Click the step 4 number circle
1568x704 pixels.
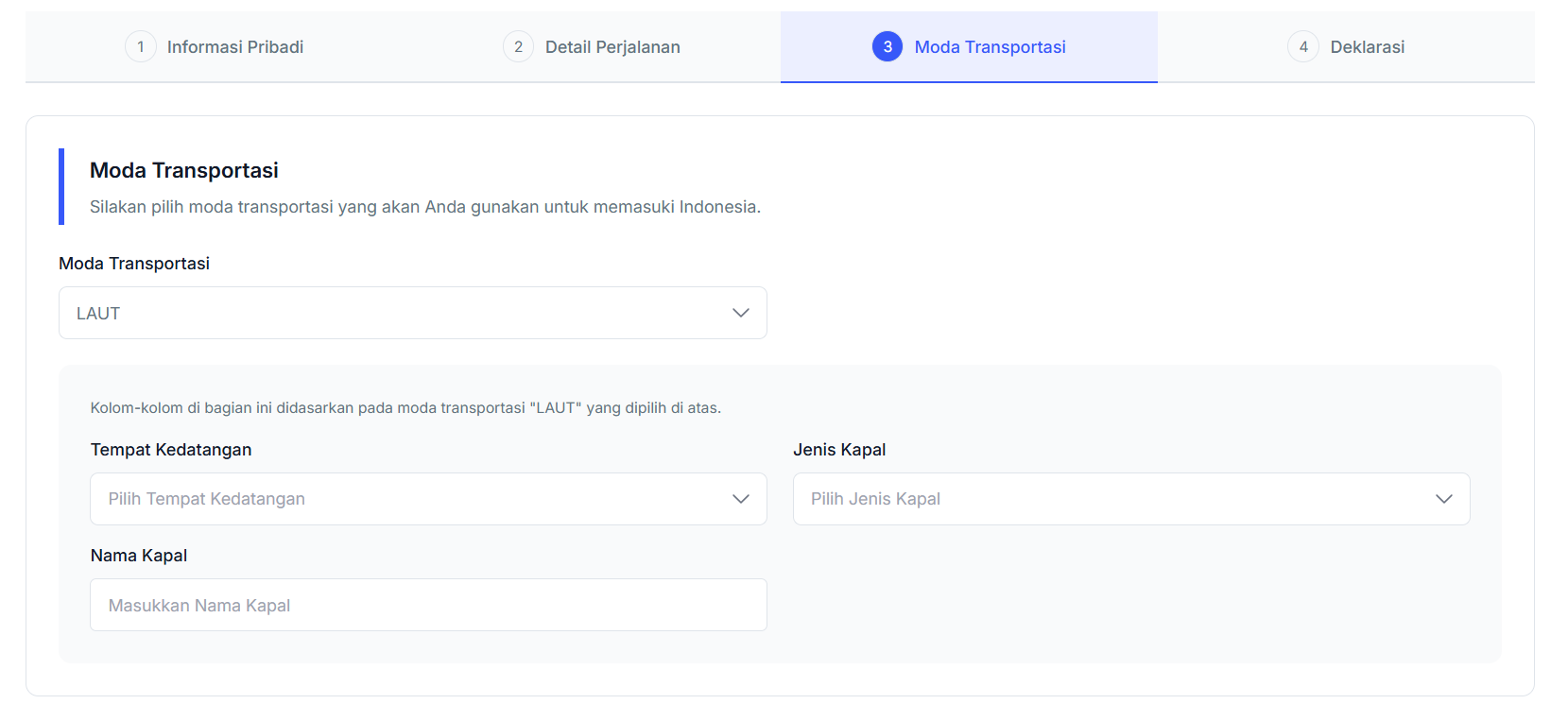click(x=1302, y=46)
